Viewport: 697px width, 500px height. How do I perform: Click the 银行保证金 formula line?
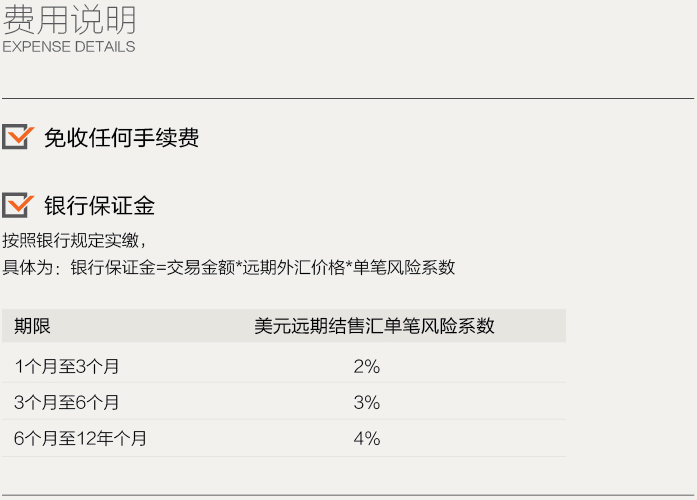point(228,268)
